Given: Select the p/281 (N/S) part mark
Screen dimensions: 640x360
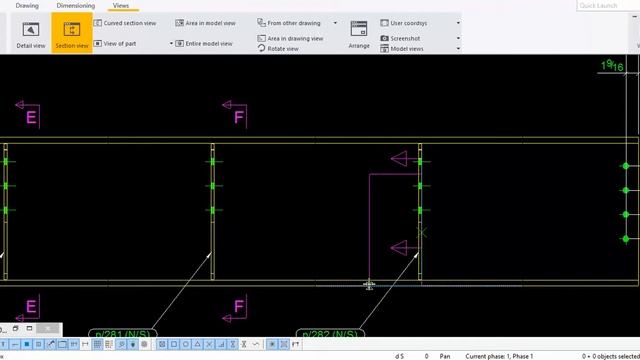Looking at the screenshot, I should point(122,333).
